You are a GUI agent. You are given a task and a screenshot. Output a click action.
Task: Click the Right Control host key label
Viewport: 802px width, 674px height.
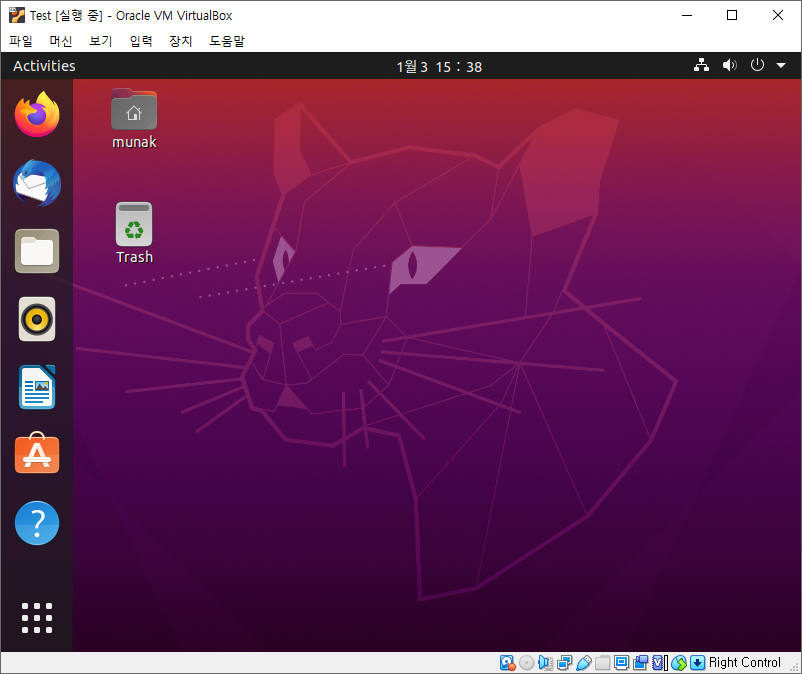click(745, 663)
